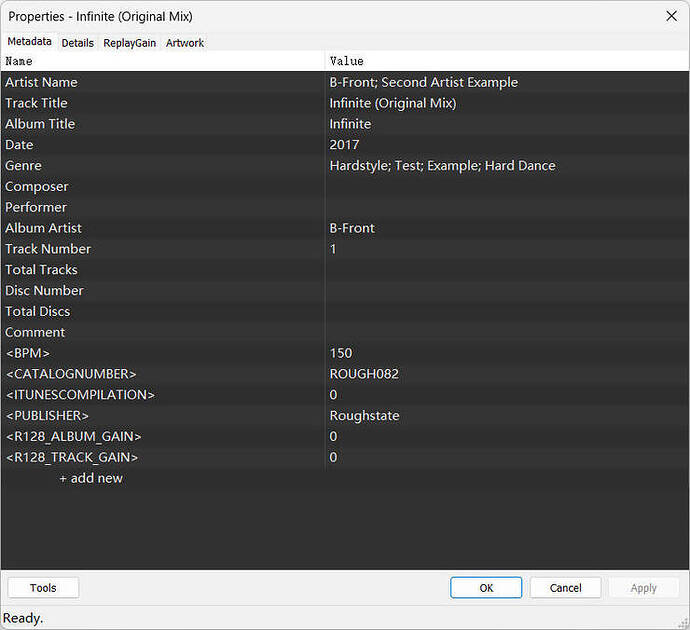
Task: Click the 'Ready.' status bar text
Action: (x=23, y=618)
